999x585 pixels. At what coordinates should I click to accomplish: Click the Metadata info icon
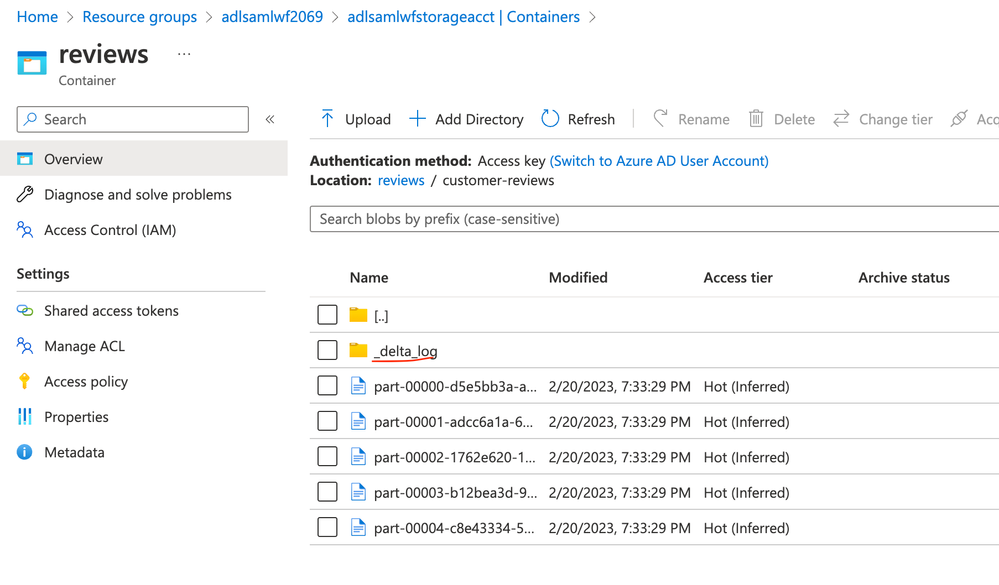tap(25, 452)
